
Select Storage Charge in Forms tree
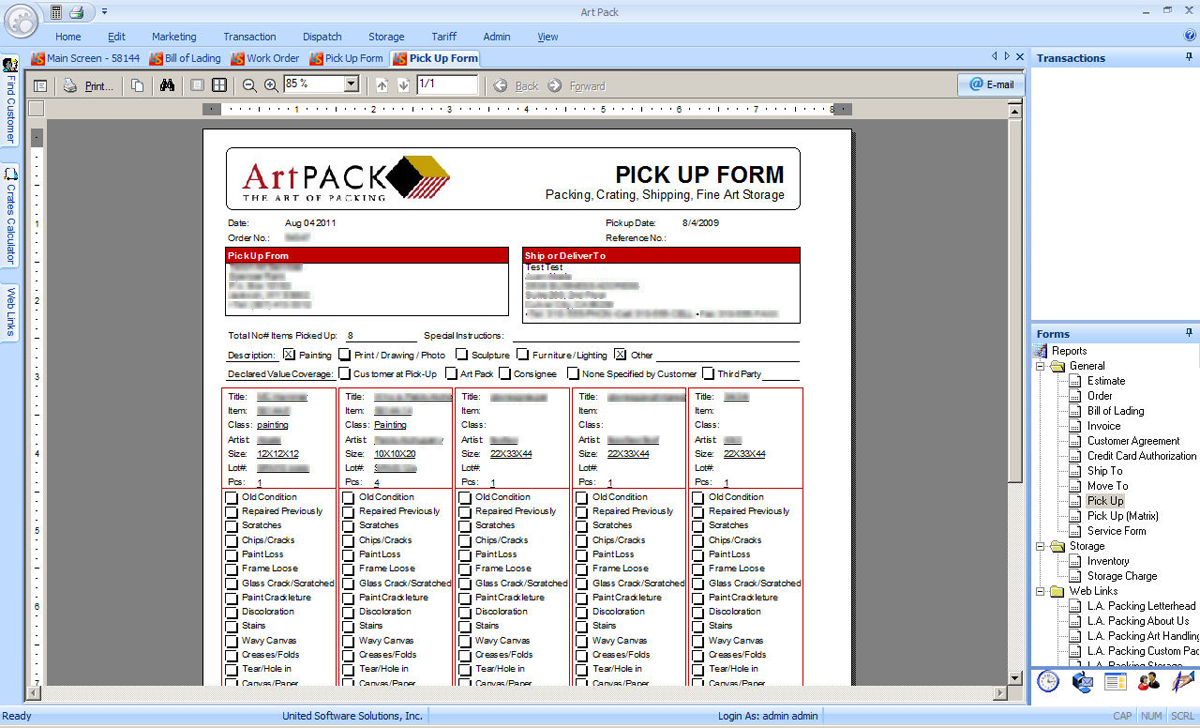point(1122,576)
